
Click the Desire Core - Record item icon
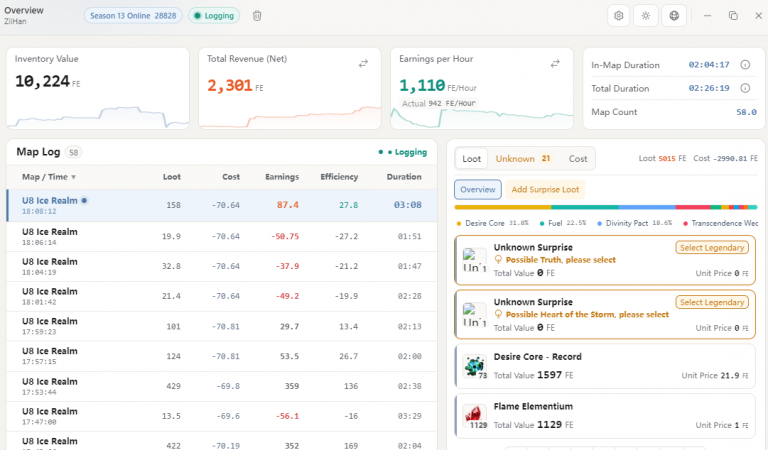pyautogui.click(x=475, y=367)
